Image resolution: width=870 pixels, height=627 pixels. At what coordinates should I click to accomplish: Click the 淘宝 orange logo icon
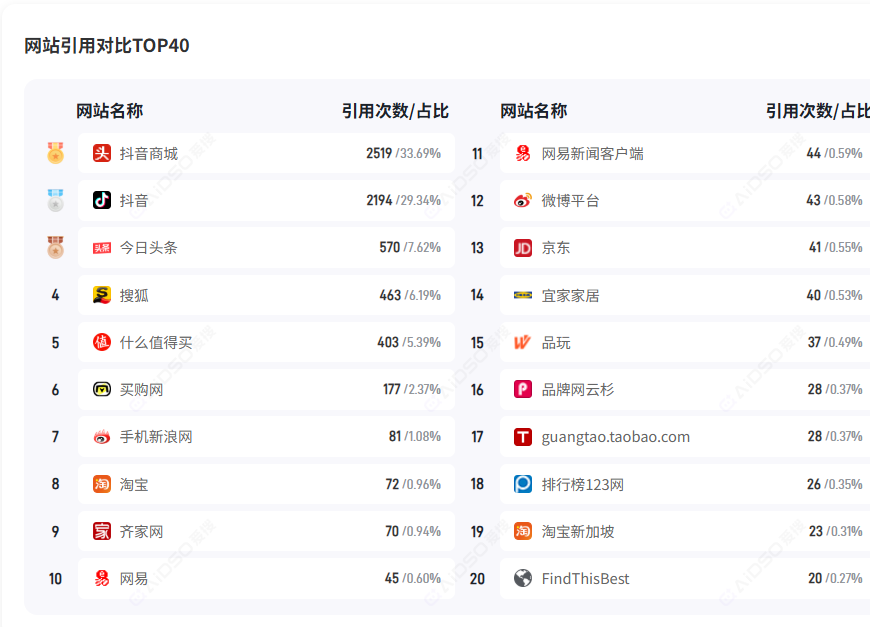103,483
